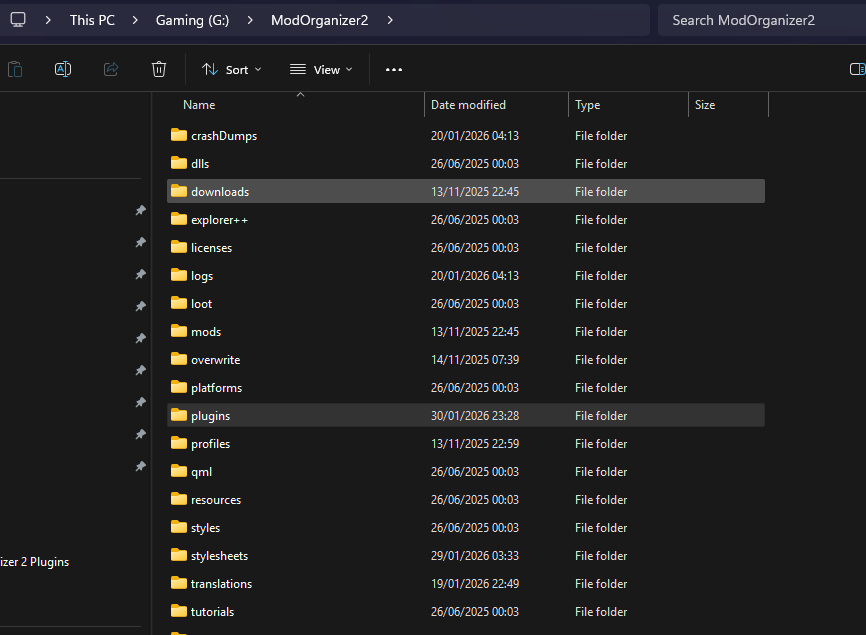The width and height of the screenshot is (866, 635).
Task: Expand the chevron after This PC
Action: coord(135,20)
